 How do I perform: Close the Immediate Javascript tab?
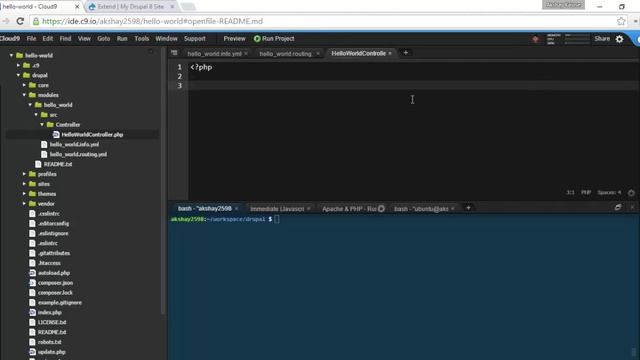click(309, 209)
